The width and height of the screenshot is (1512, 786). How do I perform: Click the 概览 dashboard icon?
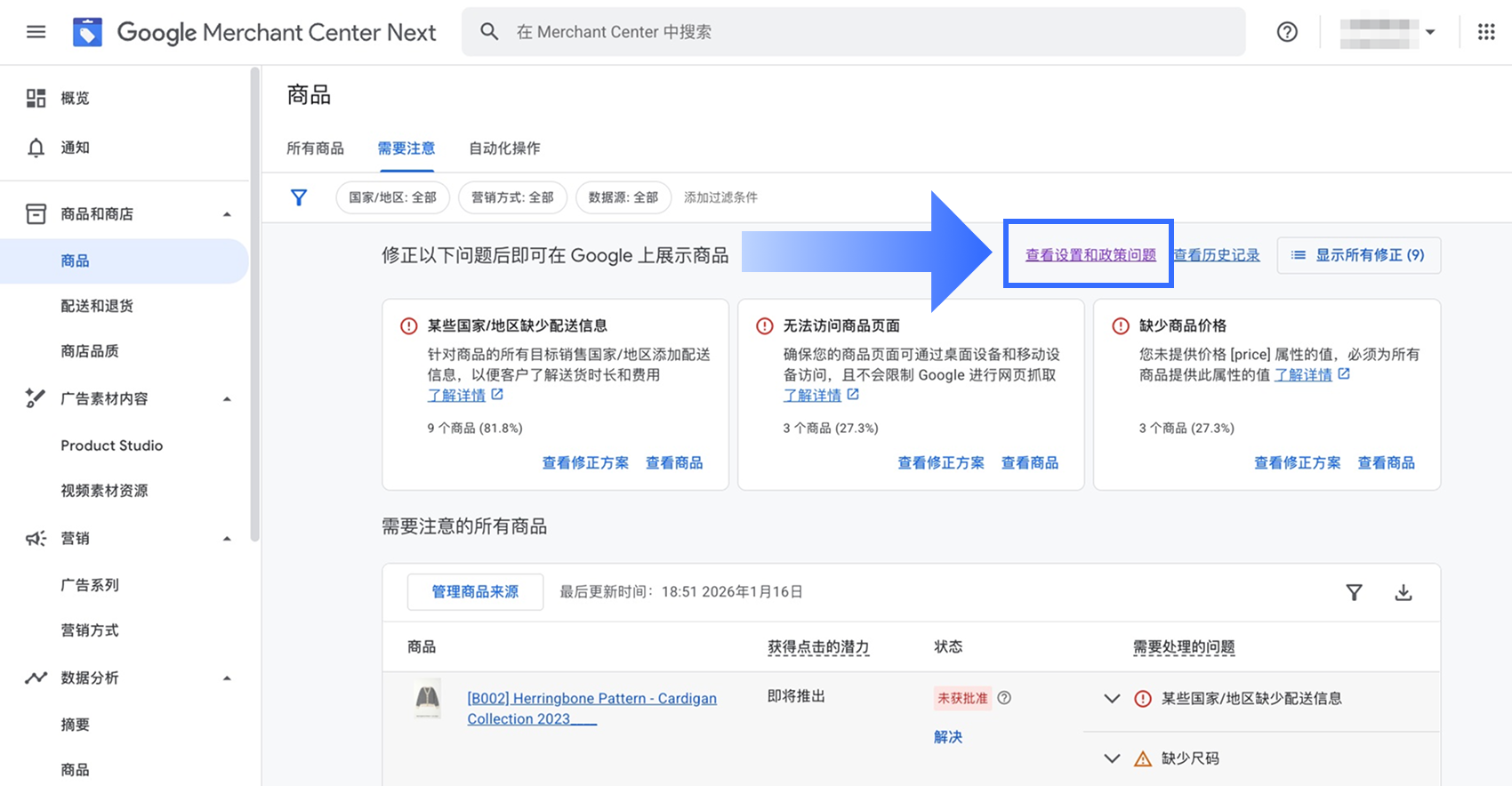coord(36,98)
